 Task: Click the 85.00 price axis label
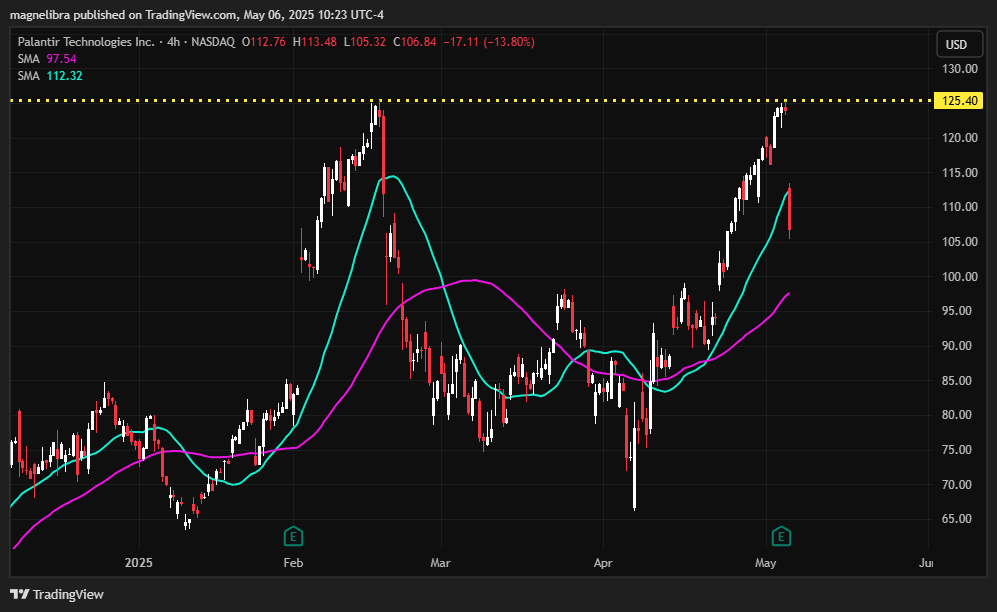coord(957,381)
